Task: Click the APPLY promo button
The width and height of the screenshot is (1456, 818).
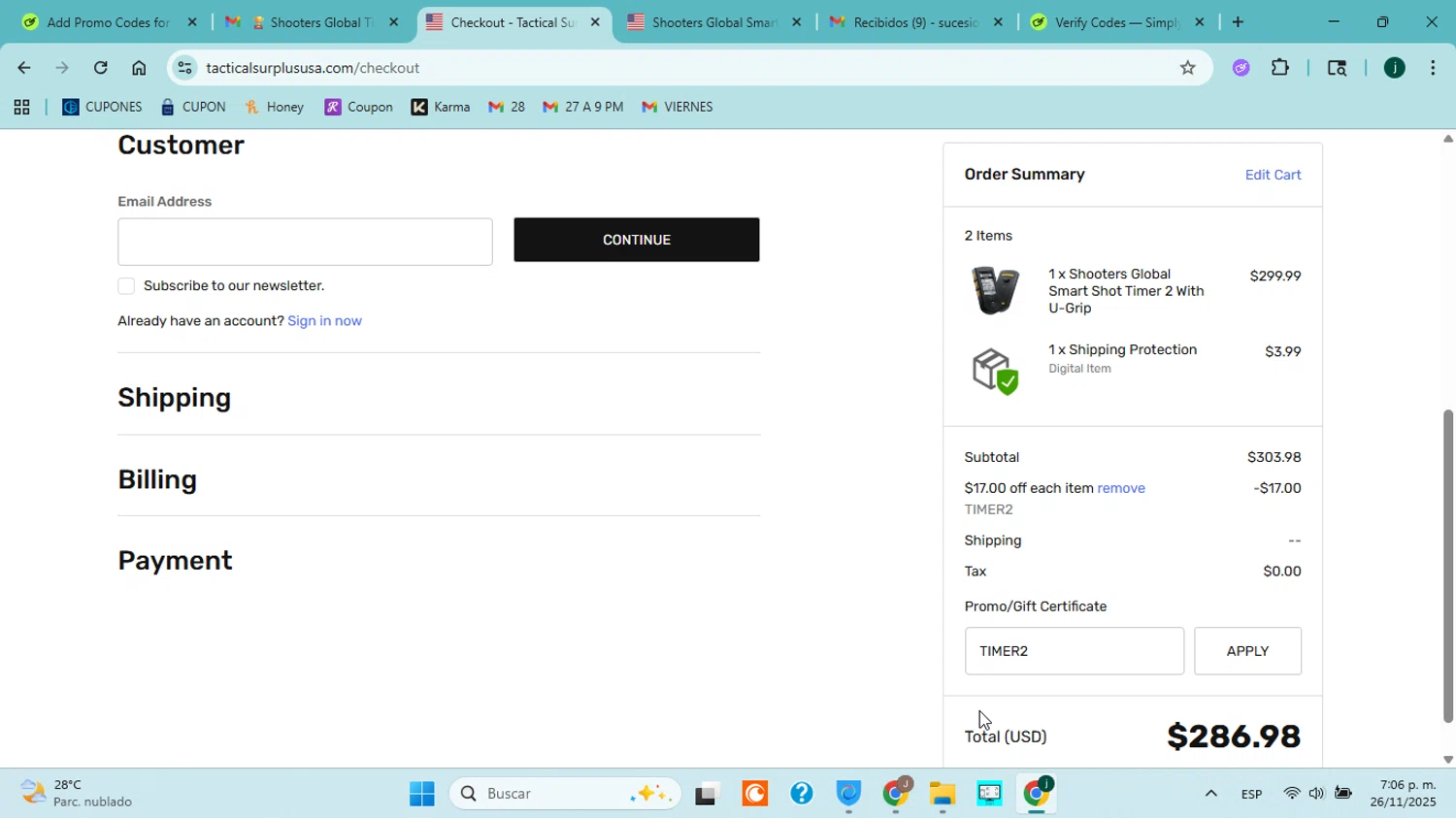Action: pos(1247,651)
